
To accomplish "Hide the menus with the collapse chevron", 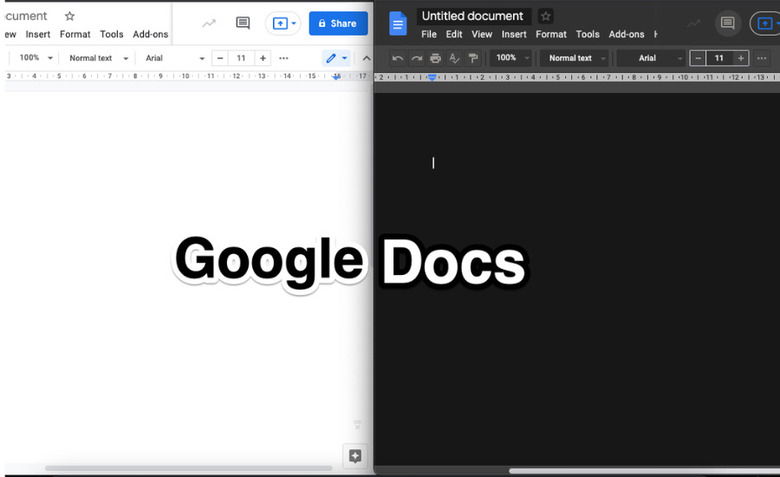I will click(365, 58).
